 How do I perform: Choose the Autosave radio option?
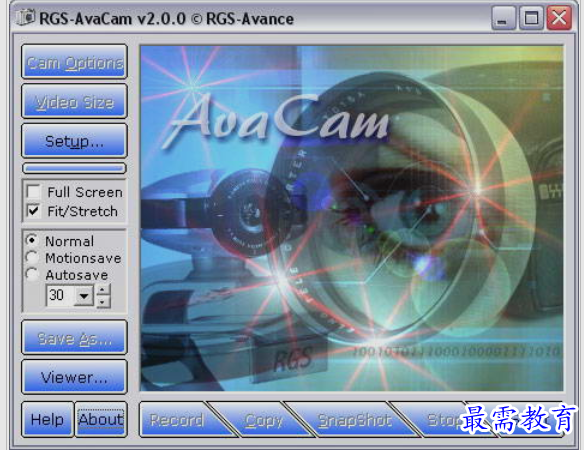click(32, 275)
